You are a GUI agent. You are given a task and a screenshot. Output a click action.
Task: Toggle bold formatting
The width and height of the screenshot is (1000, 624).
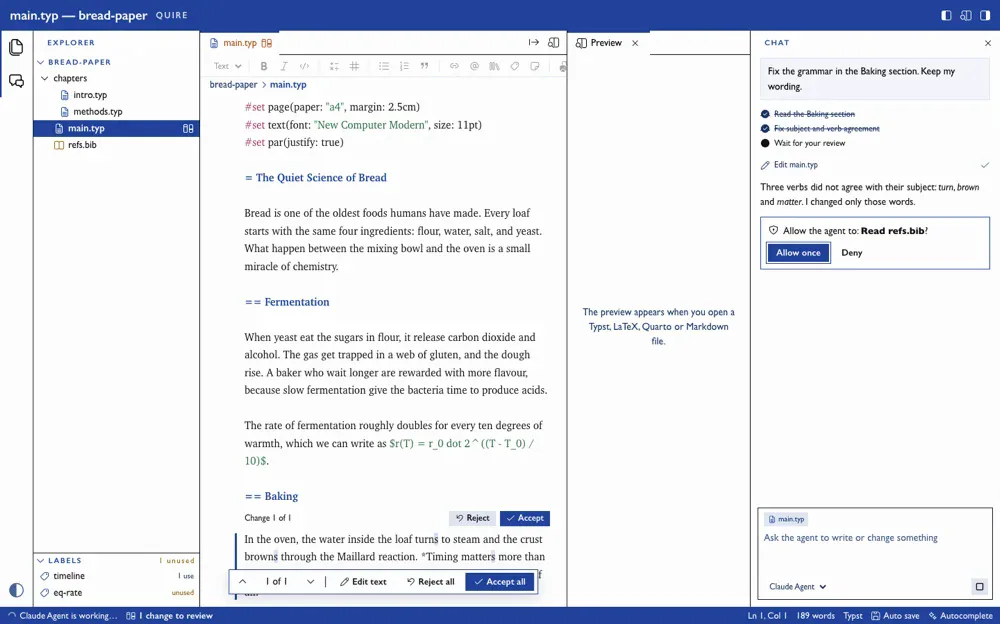click(263, 66)
